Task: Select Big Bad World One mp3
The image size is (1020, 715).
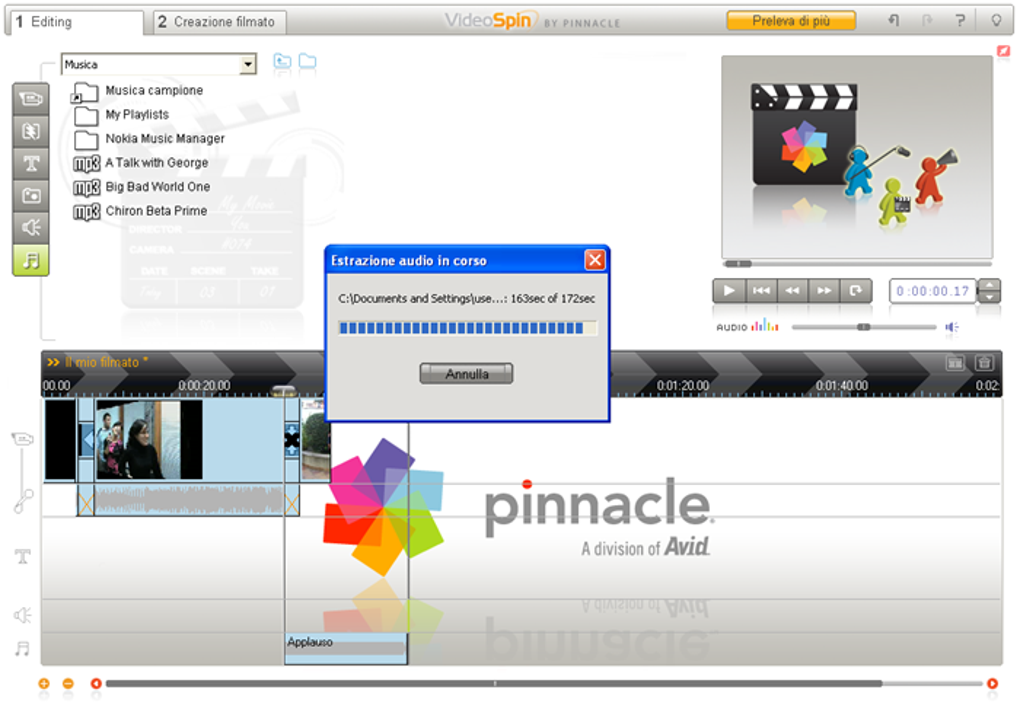Action: 142,187
